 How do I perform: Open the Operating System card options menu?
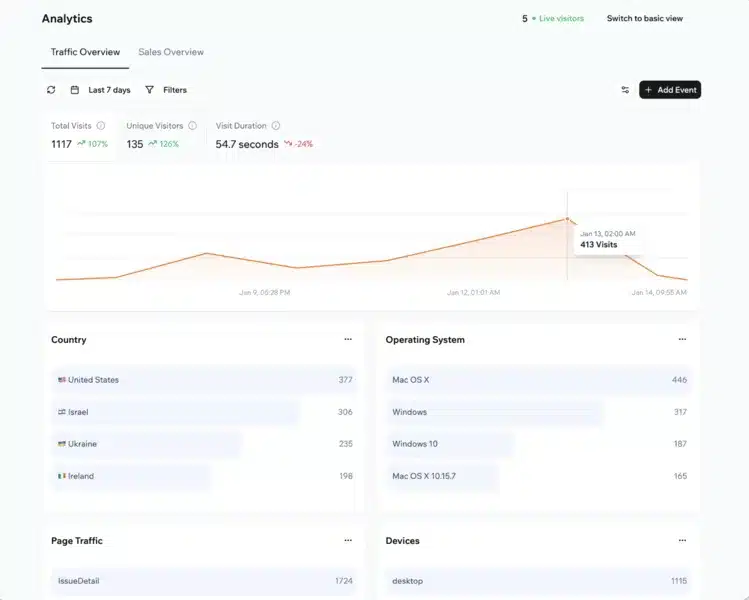(x=682, y=339)
